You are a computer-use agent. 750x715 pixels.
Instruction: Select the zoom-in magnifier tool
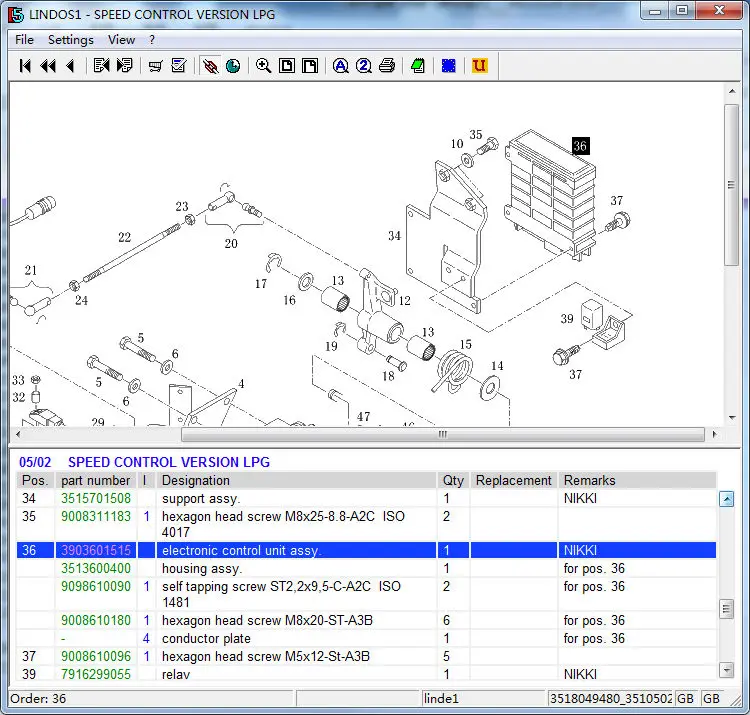click(x=264, y=66)
